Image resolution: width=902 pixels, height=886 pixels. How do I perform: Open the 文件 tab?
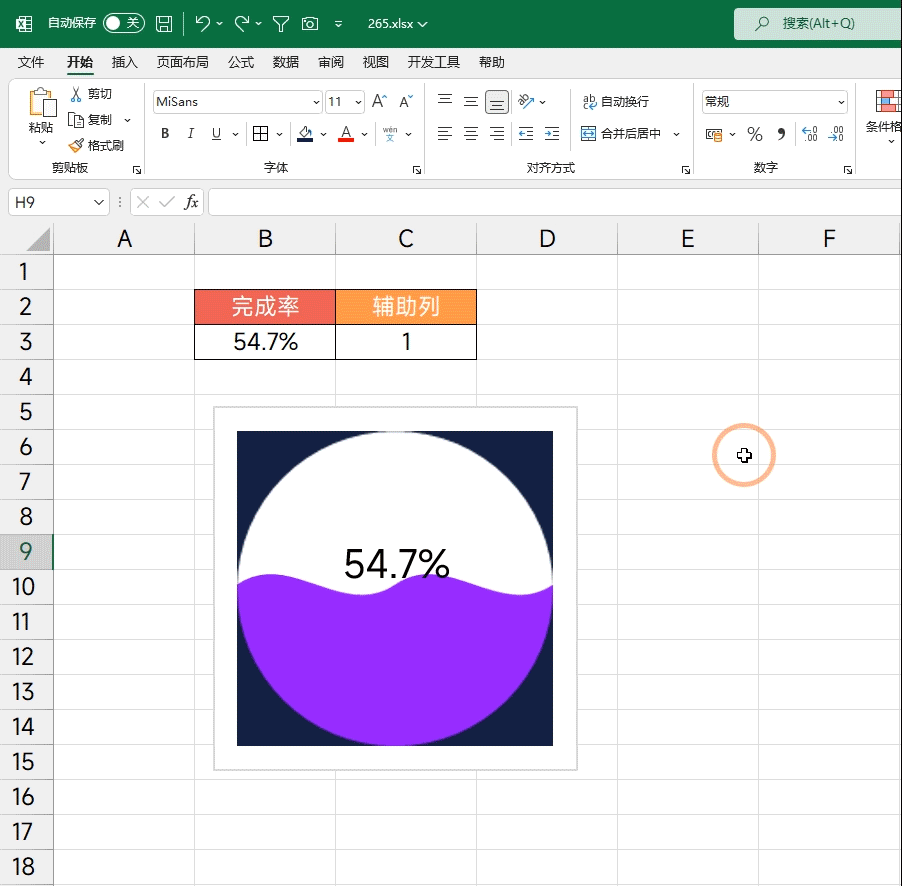tap(31, 62)
